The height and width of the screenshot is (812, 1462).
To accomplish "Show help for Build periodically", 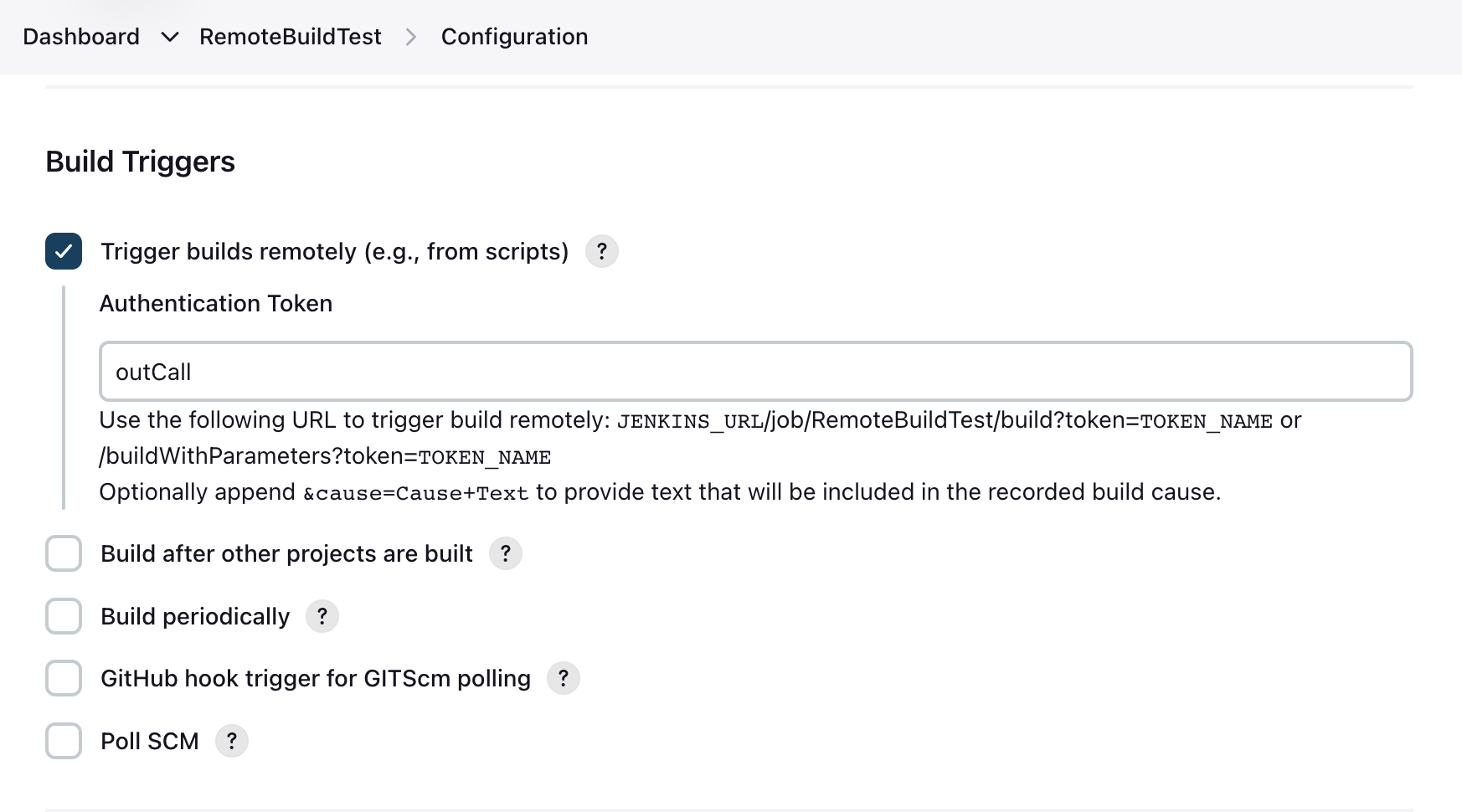I will [322, 616].
